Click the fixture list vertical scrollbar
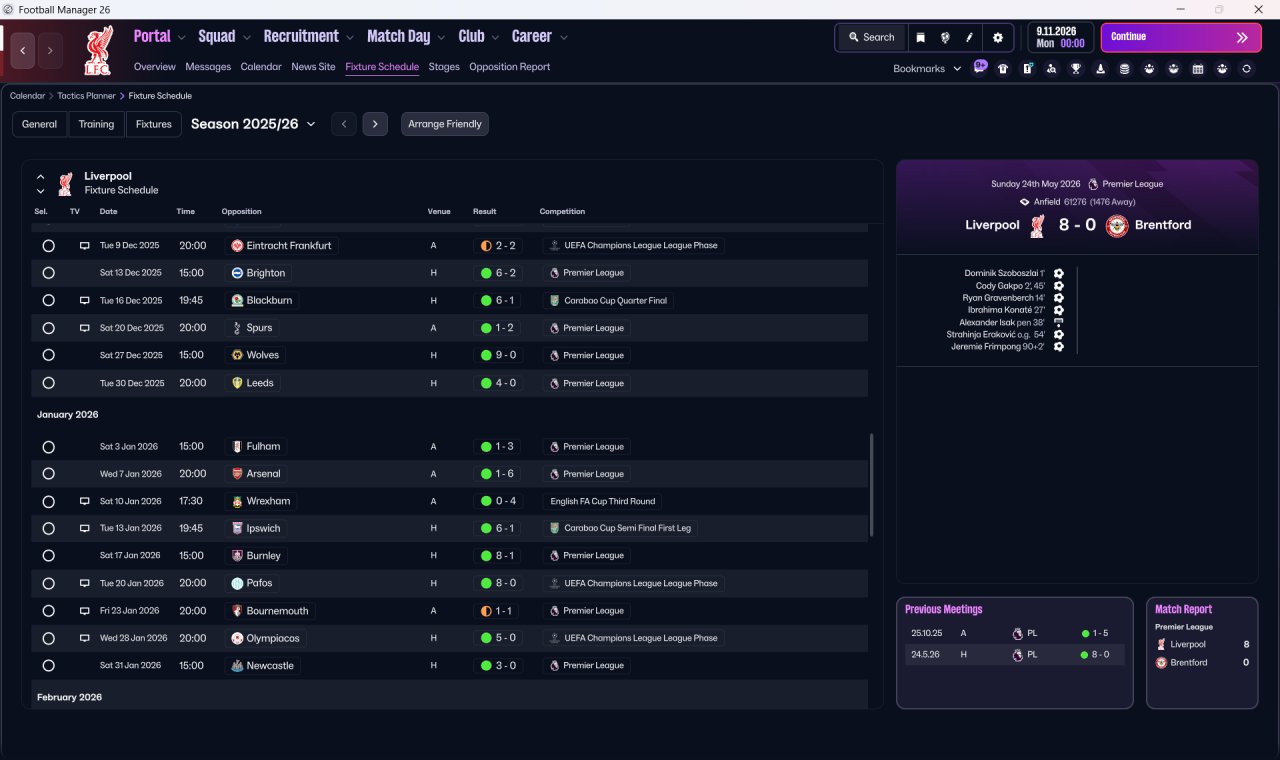The image size is (1280, 760). pyautogui.click(x=872, y=484)
